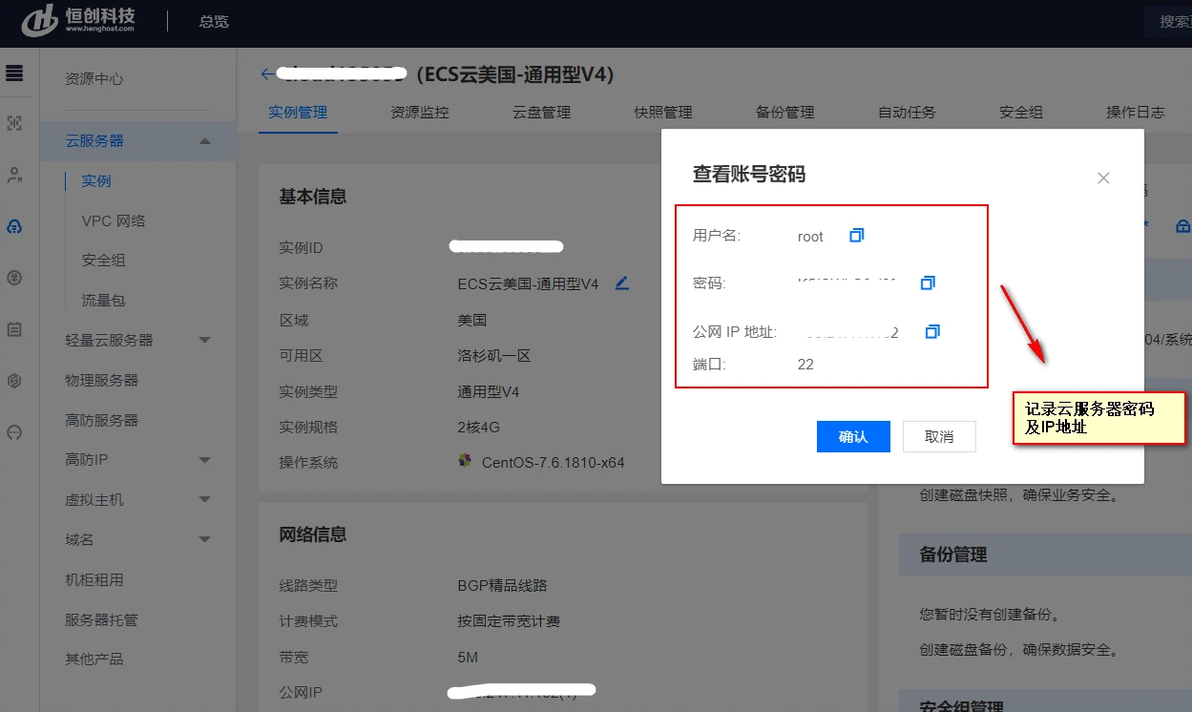Collapse the 云服务器 section
The height and width of the screenshot is (712, 1192).
(x=204, y=141)
